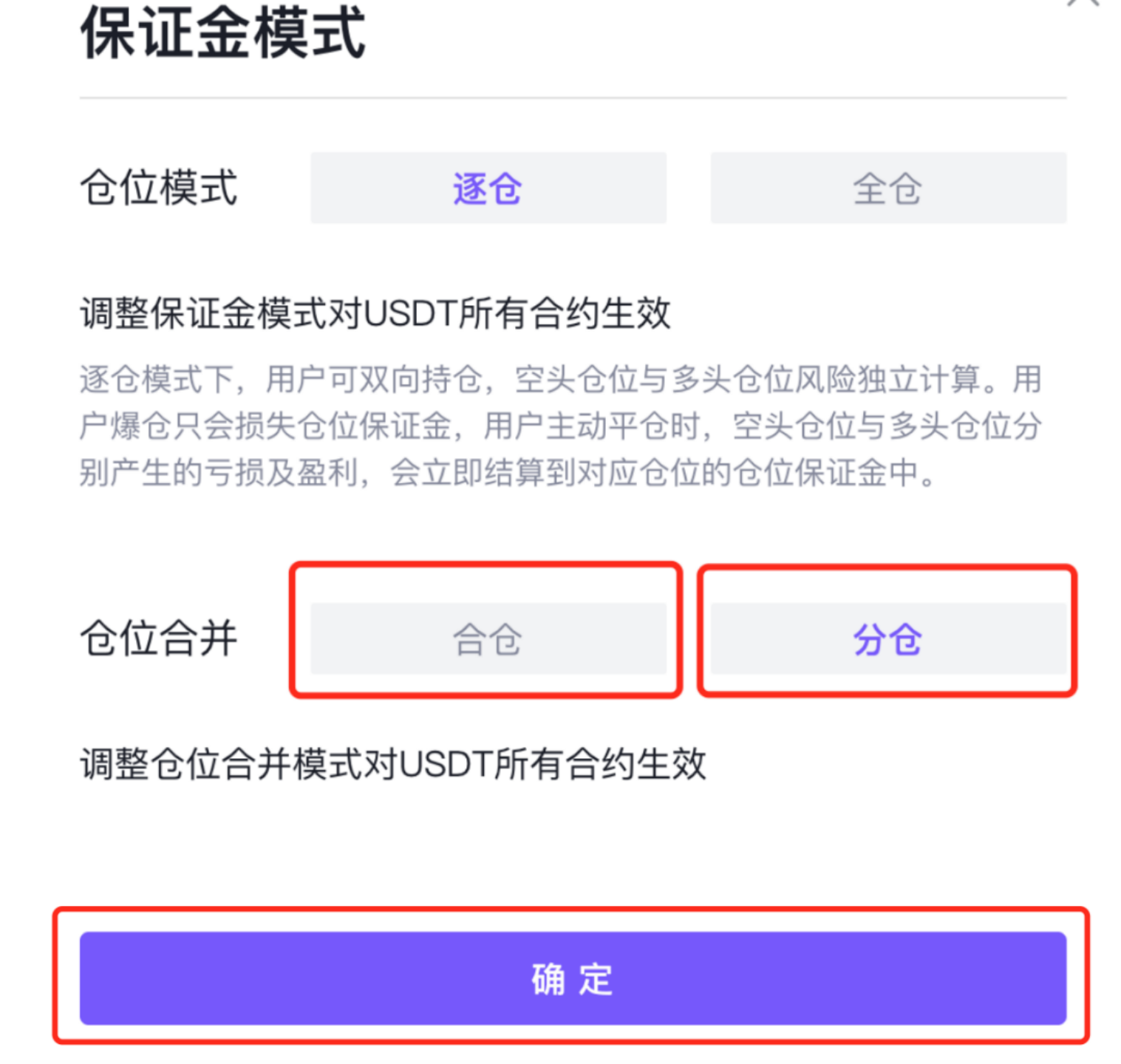Toggle 全仓 in the position mode row

[x=887, y=188]
